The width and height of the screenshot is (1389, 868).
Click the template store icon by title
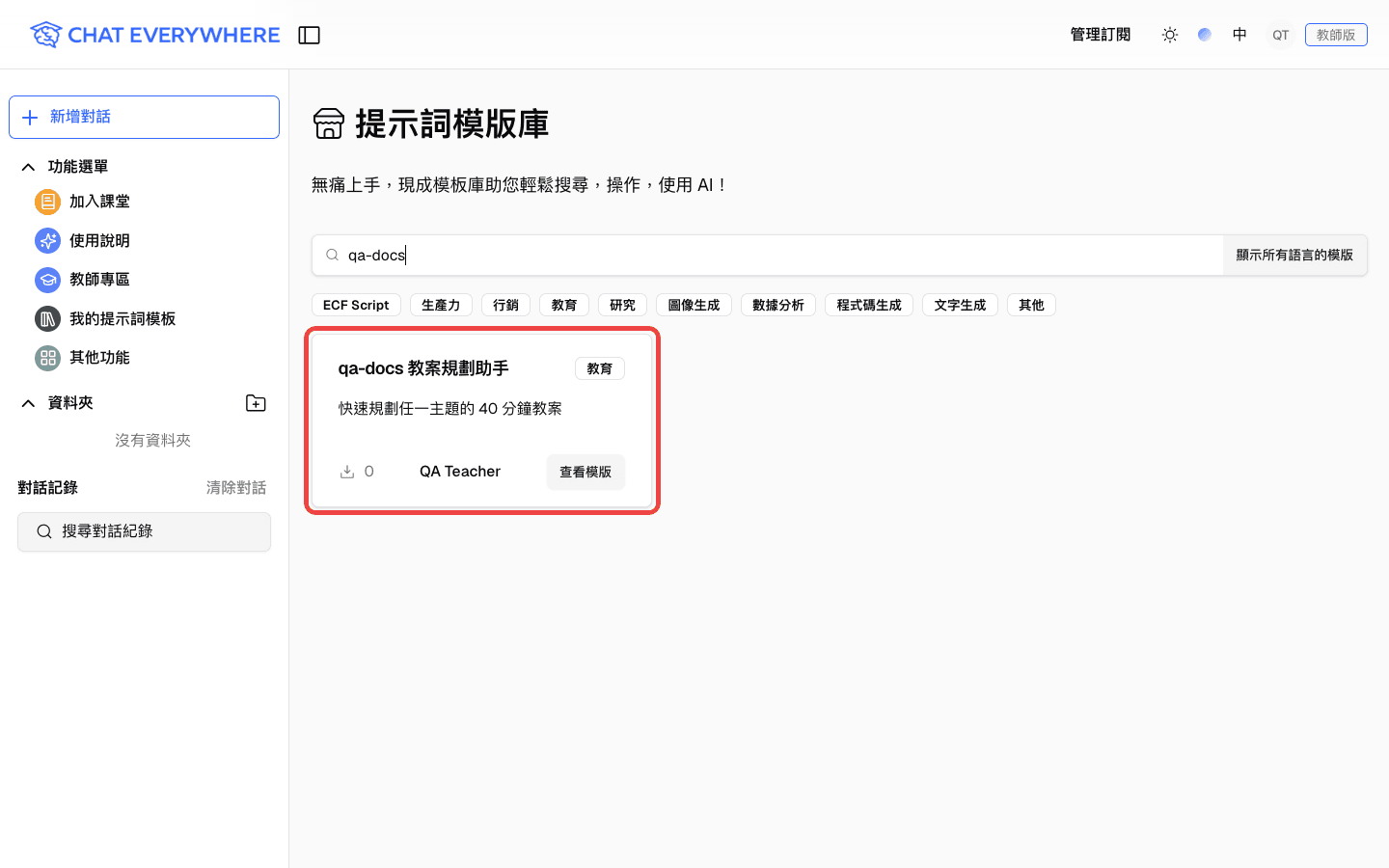pos(329,123)
